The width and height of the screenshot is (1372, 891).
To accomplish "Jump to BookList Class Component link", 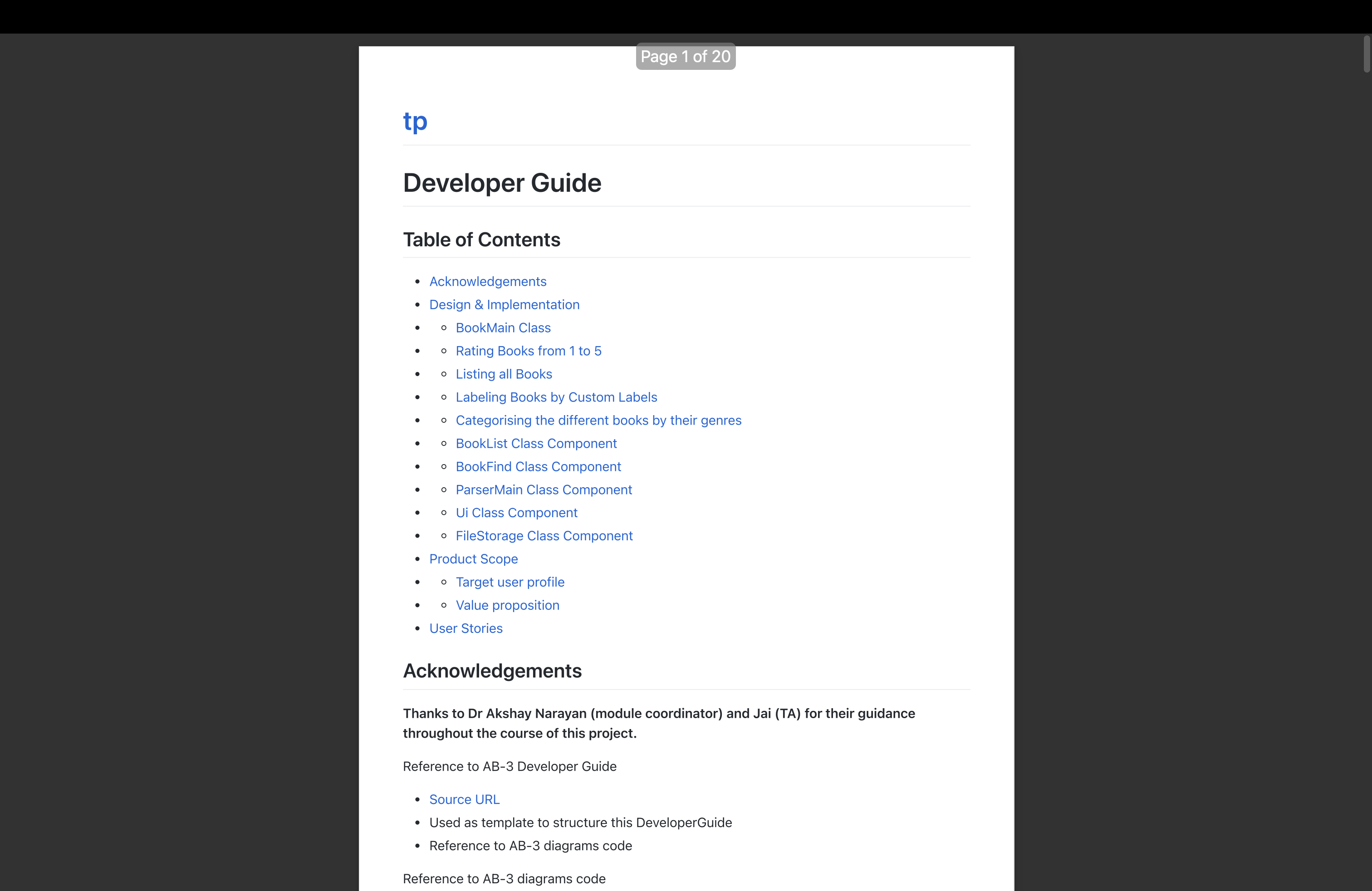I will click(535, 443).
